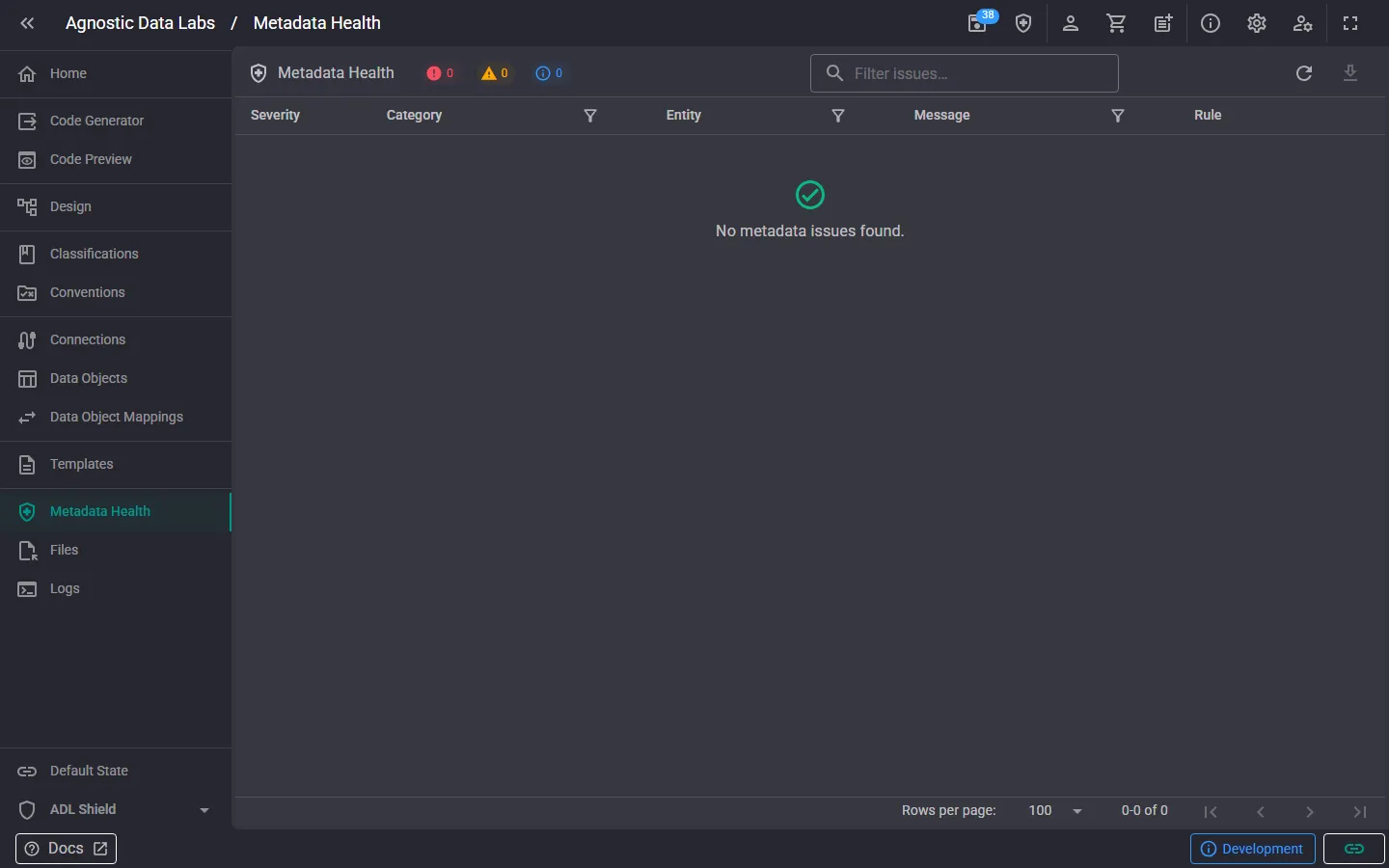Open Data Object Mappings page
The width and height of the screenshot is (1389, 868).
(x=116, y=417)
